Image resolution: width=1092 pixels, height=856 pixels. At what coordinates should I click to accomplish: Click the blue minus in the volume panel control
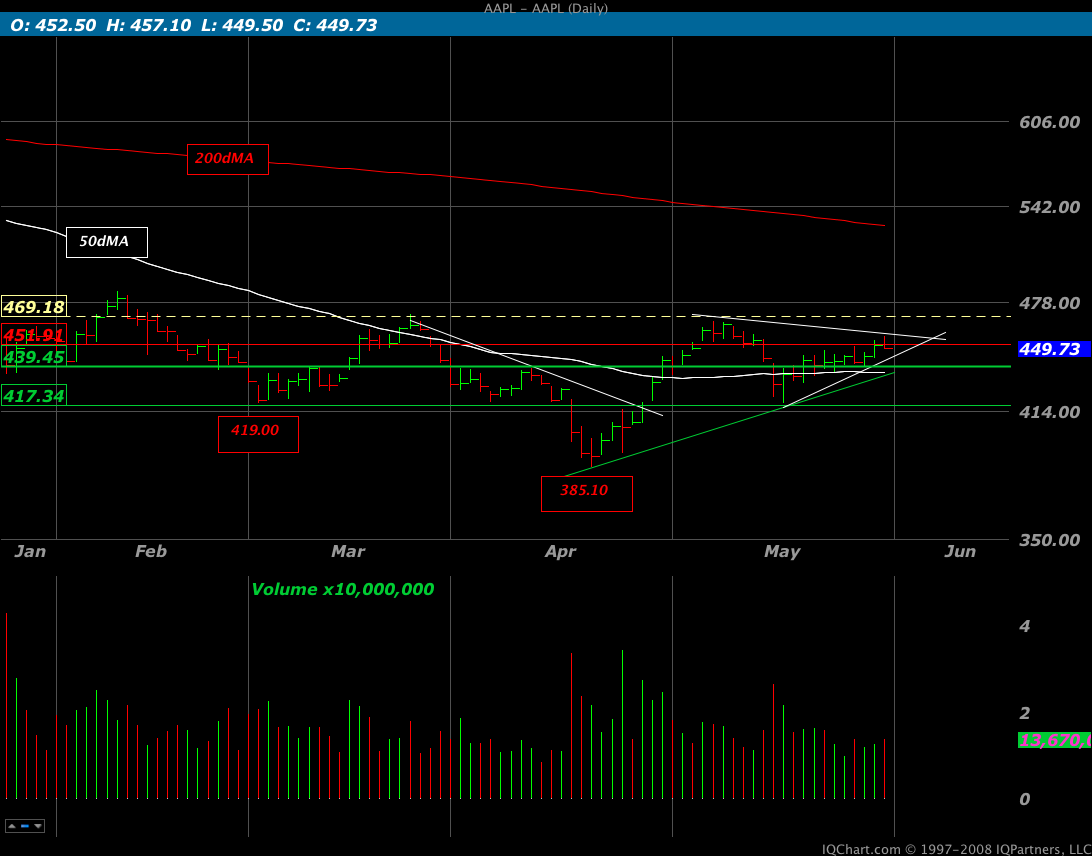[24, 826]
